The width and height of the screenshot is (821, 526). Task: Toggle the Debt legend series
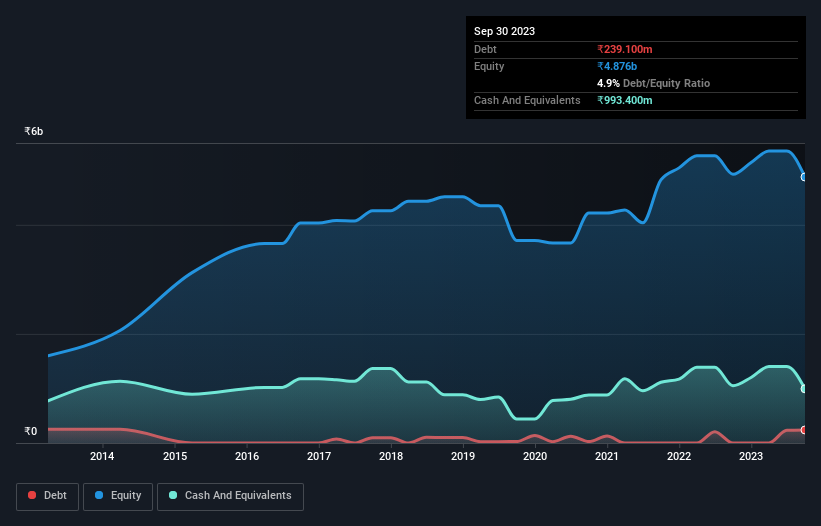tap(48, 496)
